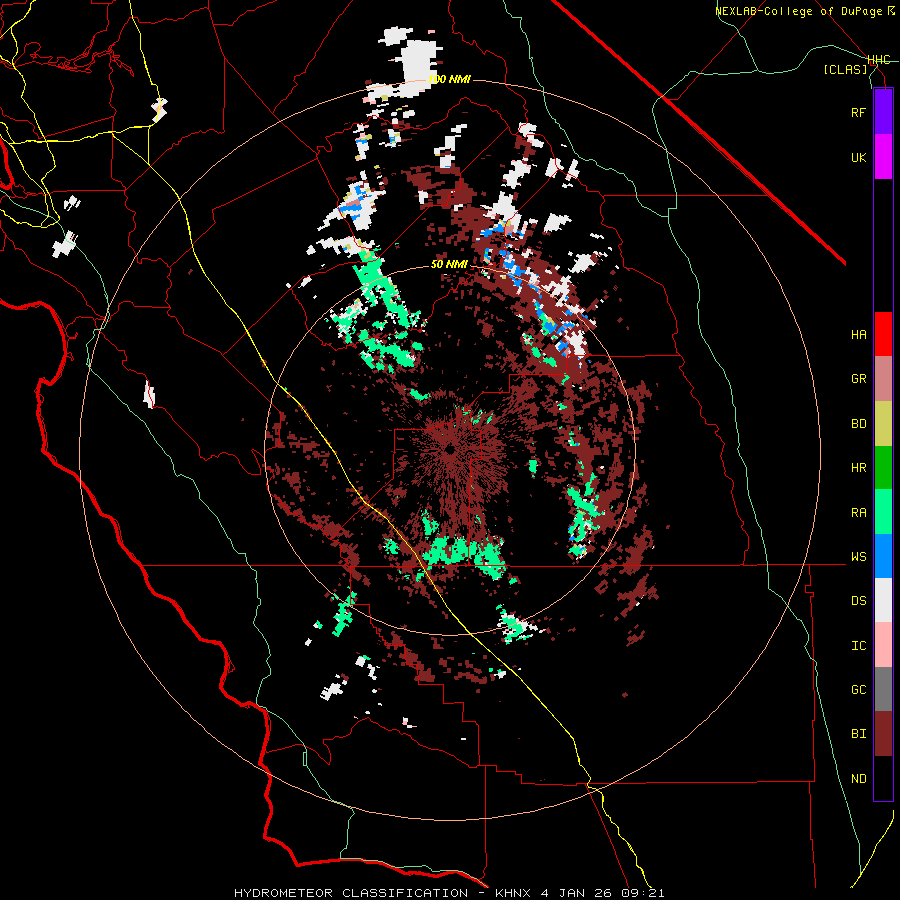This screenshot has height=900, width=900.
Task: Click the UK legend label
Action: [858, 157]
